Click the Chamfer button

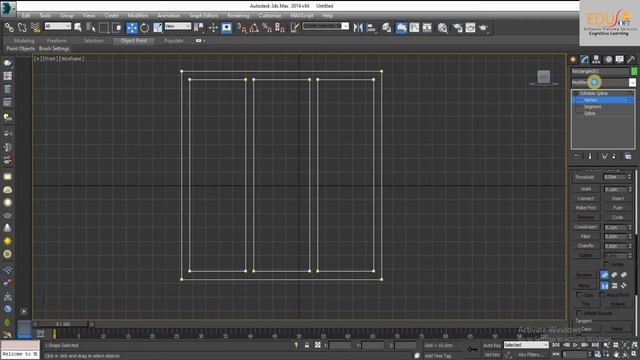point(586,246)
